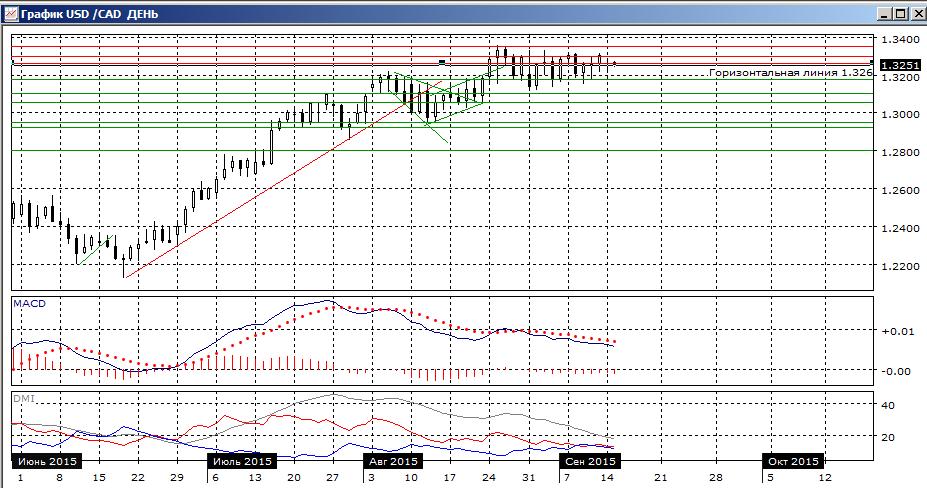This screenshot has width=927, height=488.
Task: Click the 40 value on DMI scale
Action: click(889, 406)
